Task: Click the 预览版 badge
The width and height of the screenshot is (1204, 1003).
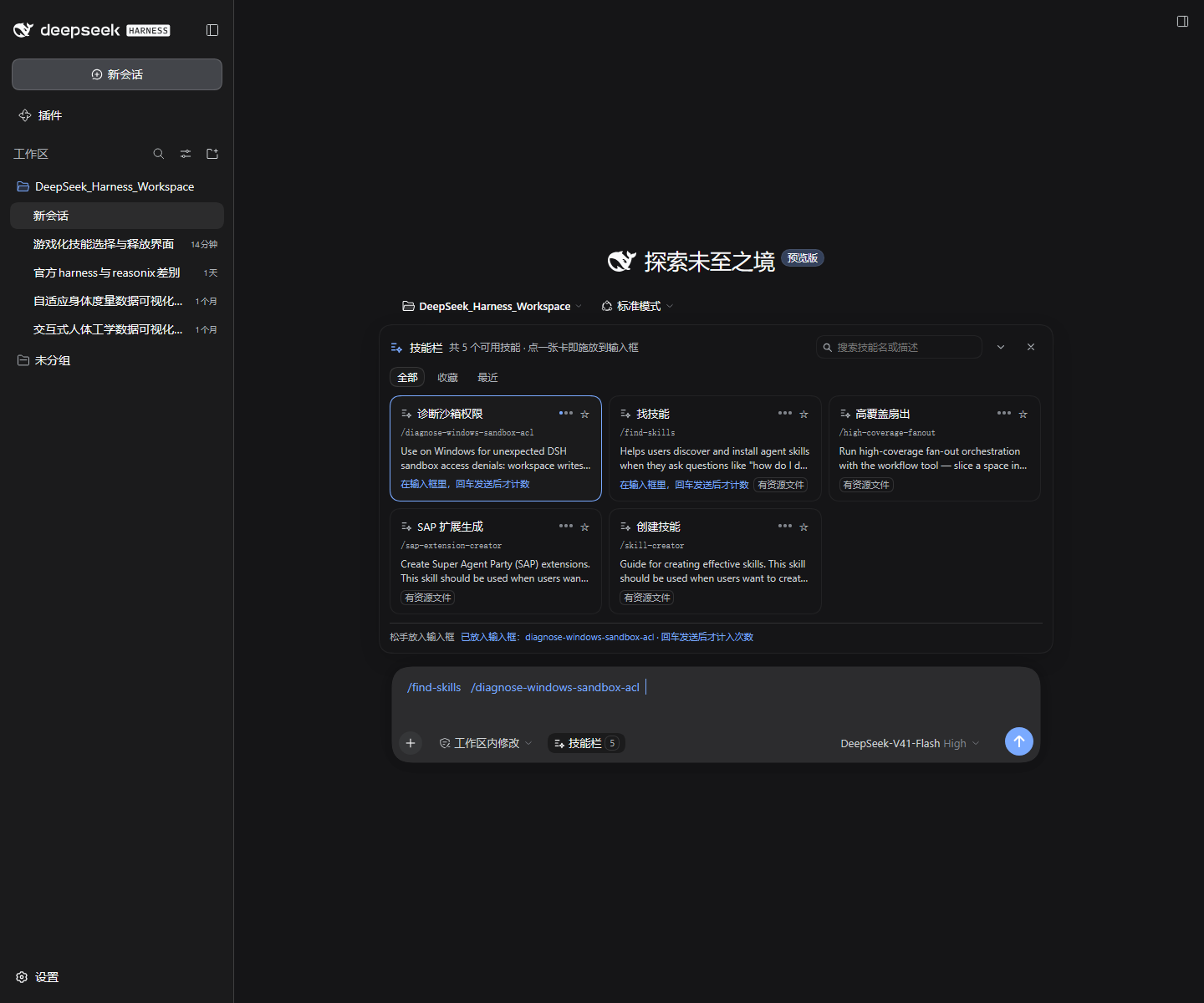Action: click(x=802, y=258)
